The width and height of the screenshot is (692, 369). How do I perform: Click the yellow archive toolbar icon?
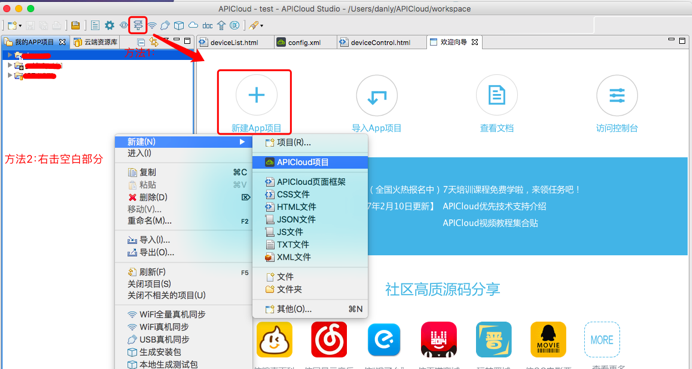[76, 26]
